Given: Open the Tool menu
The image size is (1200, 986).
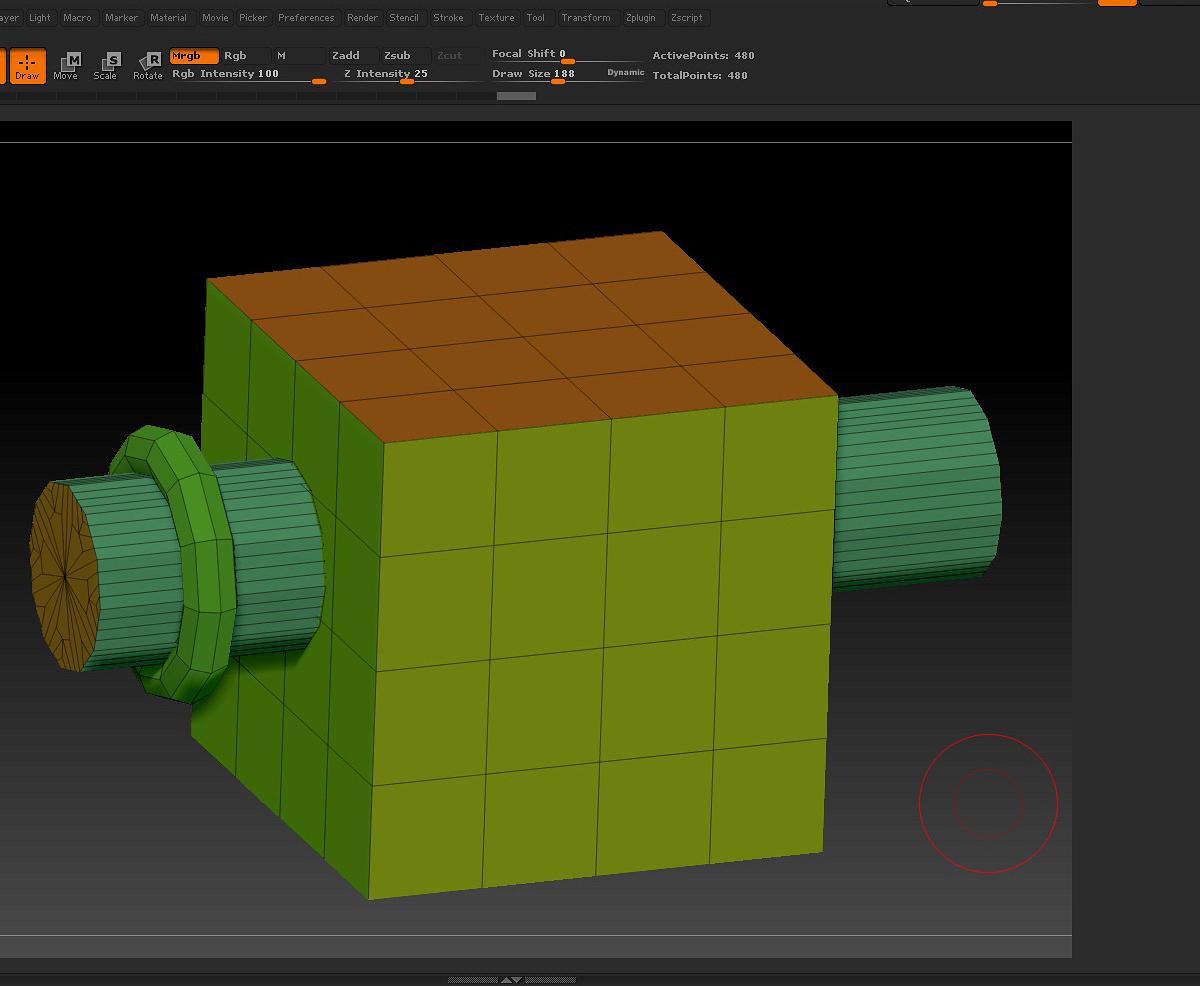Looking at the screenshot, I should [x=536, y=18].
